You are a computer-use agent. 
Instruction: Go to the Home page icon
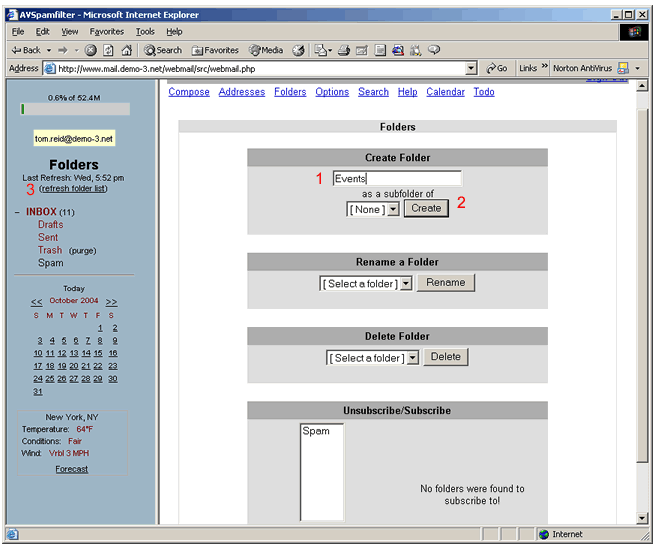click(x=126, y=50)
